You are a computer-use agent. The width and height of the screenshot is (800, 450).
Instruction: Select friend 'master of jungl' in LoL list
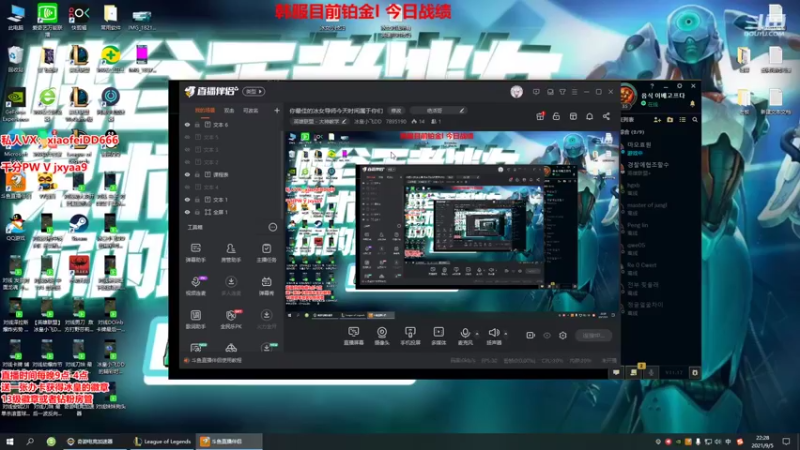point(659,208)
